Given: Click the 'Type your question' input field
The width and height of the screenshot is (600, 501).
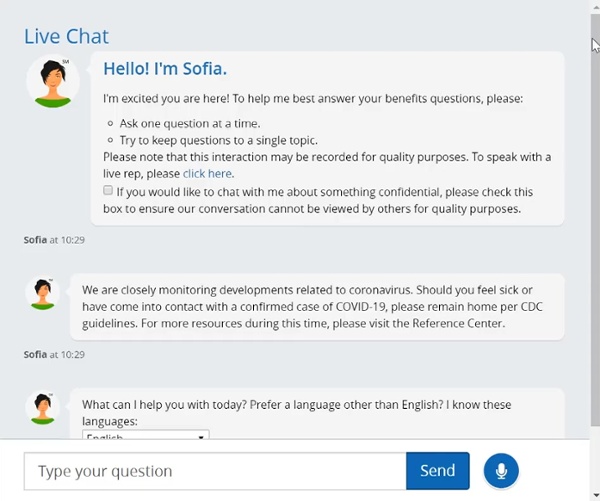Looking at the screenshot, I should click(x=214, y=471).
